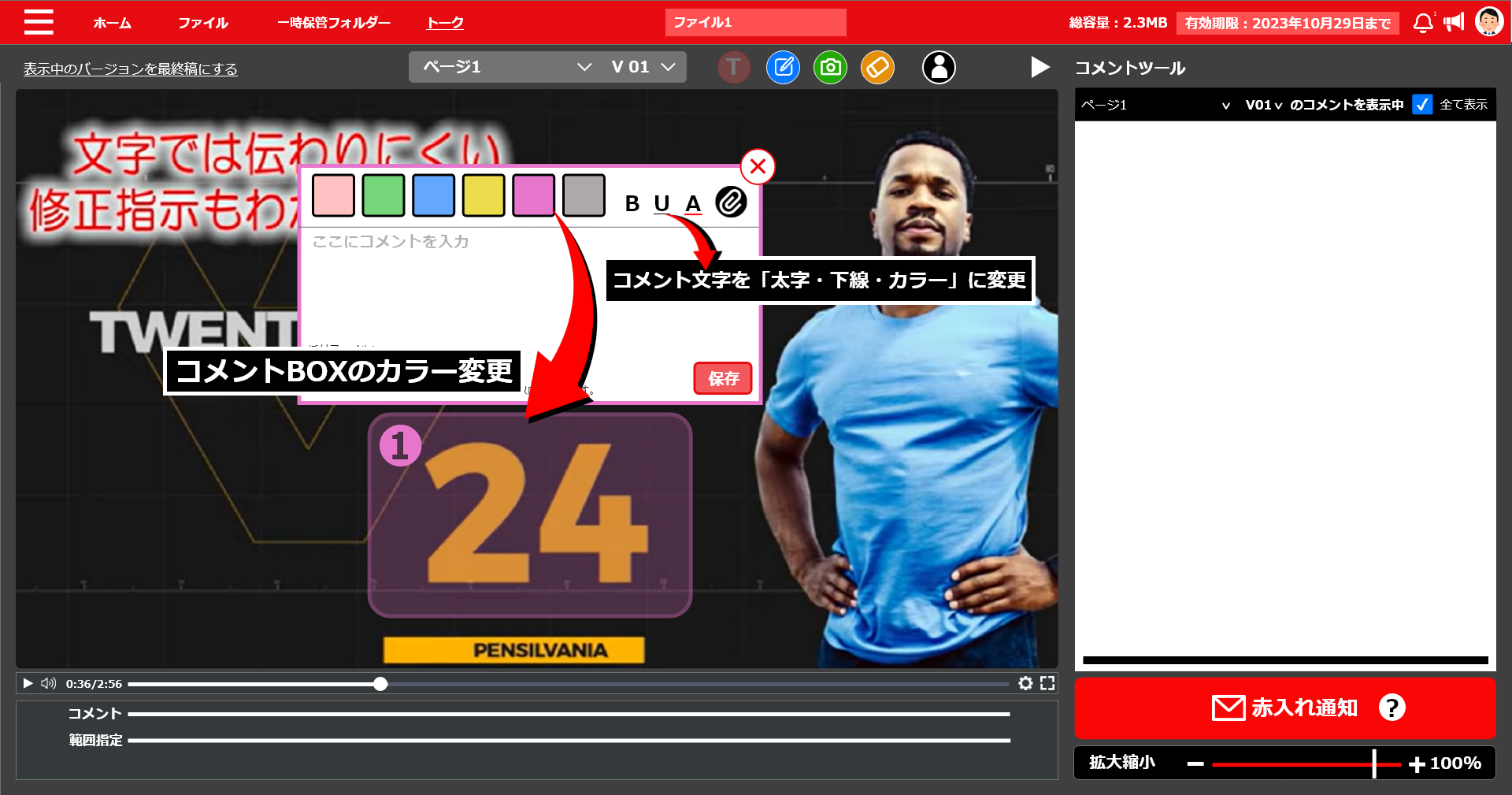Save the comment with 保存 button
This screenshot has height=795, width=1512.
pos(723,379)
